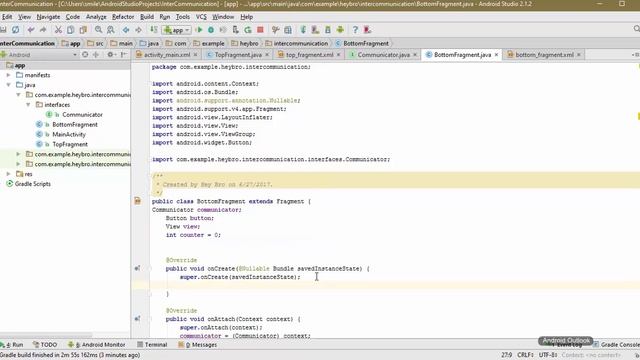Click the green Sync Gradle arrow icon
The width and height of the screenshot is (640, 360).
tap(303, 30)
